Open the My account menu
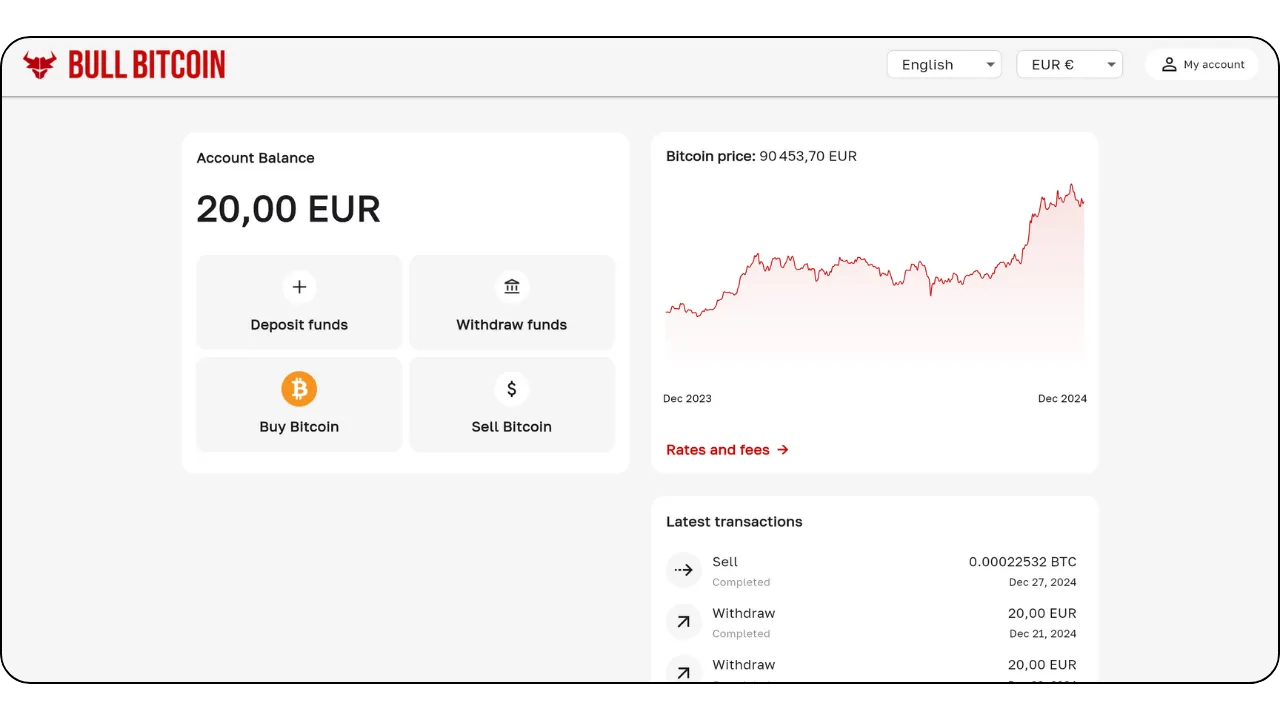Screen dimensions: 1280x720 tap(1203, 65)
